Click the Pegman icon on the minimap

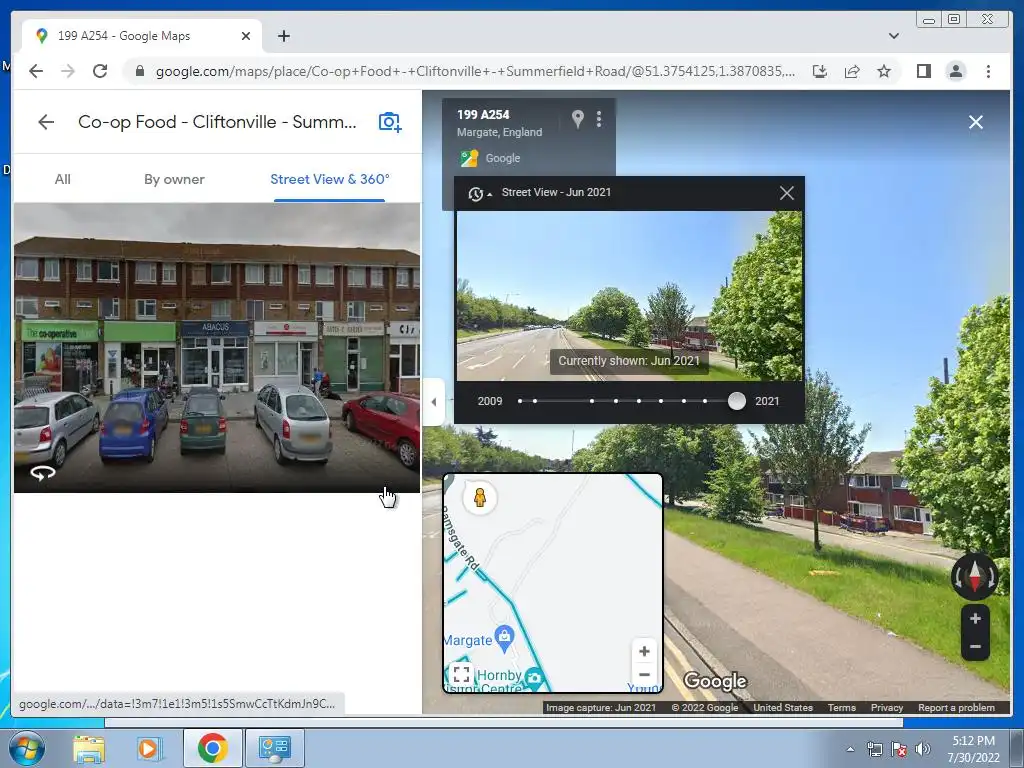tap(480, 498)
